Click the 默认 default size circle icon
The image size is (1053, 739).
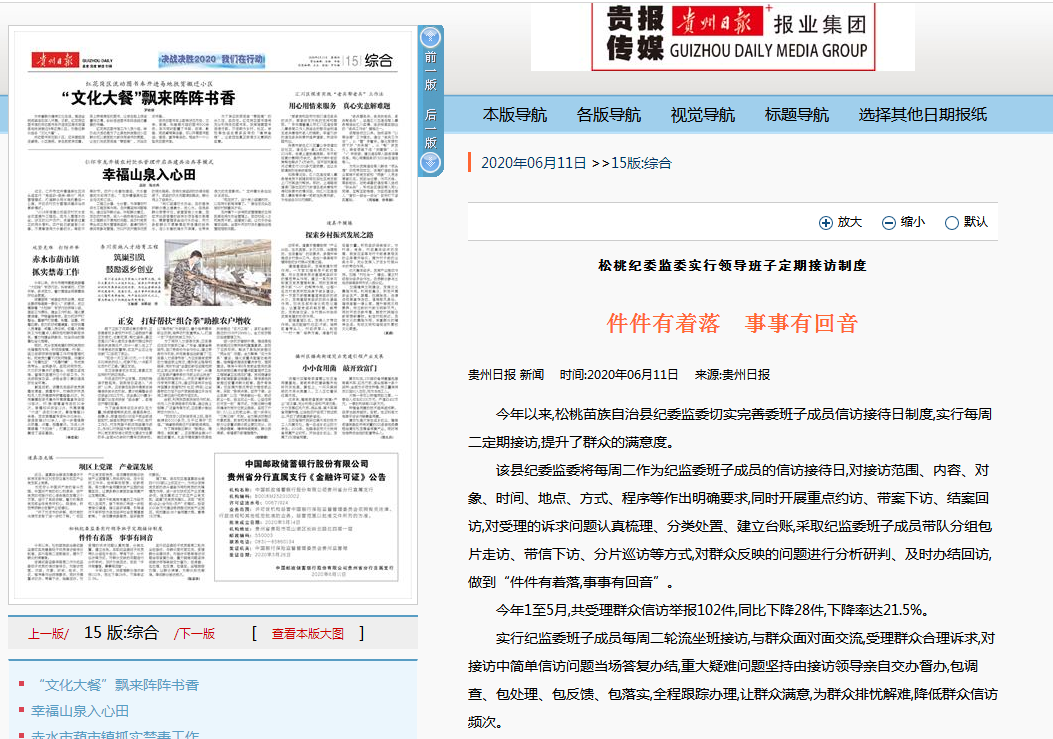[952, 222]
